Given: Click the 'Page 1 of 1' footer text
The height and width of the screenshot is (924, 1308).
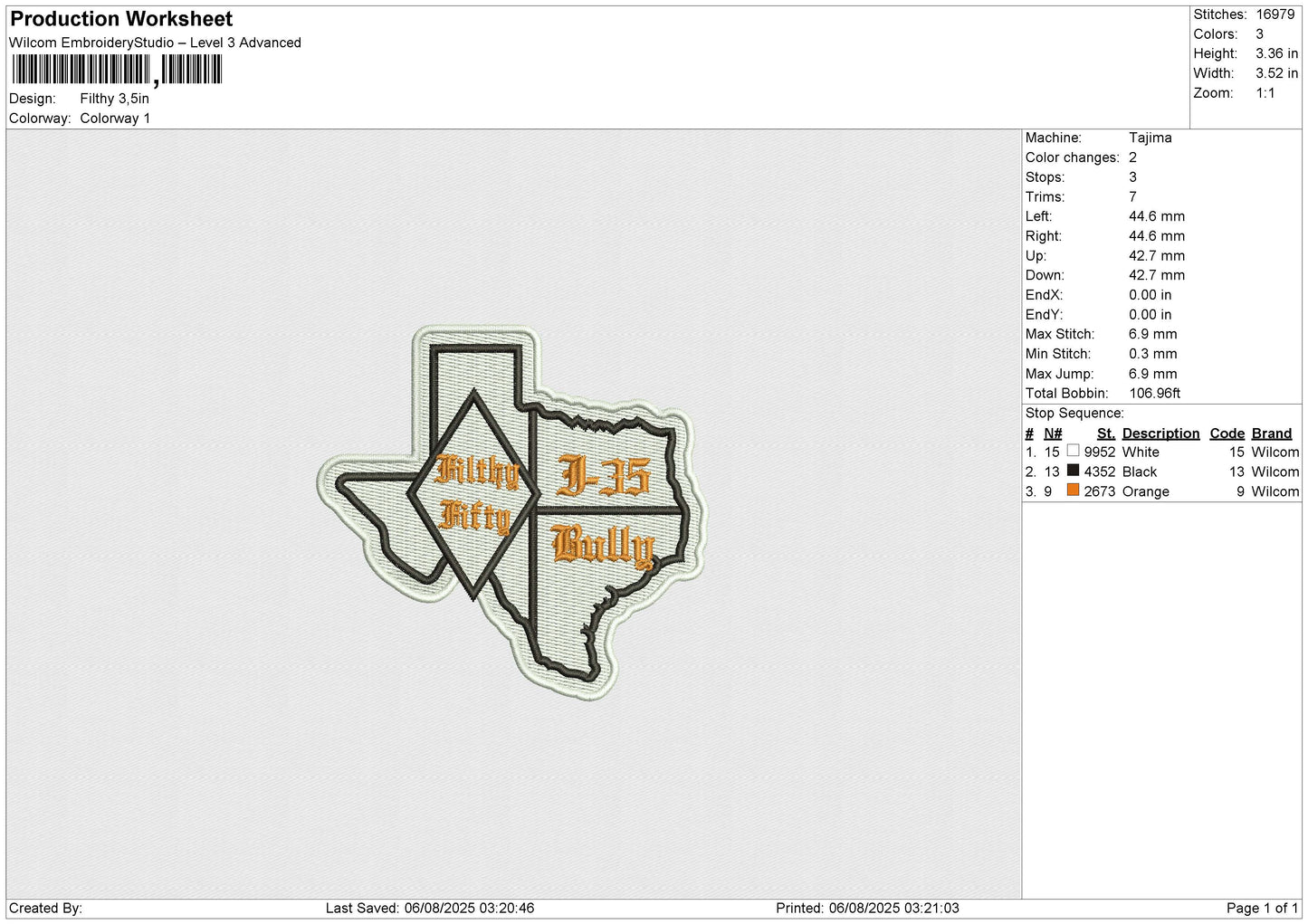Looking at the screenshot, I should 1263,908.
